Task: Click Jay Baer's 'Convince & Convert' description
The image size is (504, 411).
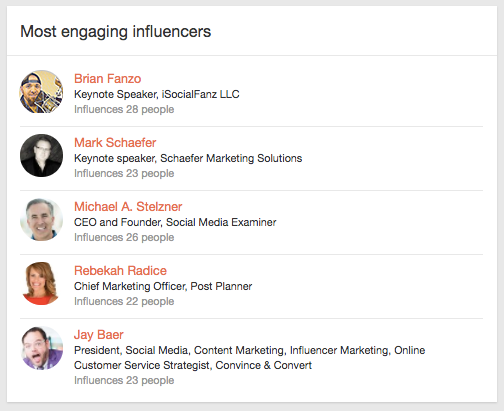Action: 249,358
